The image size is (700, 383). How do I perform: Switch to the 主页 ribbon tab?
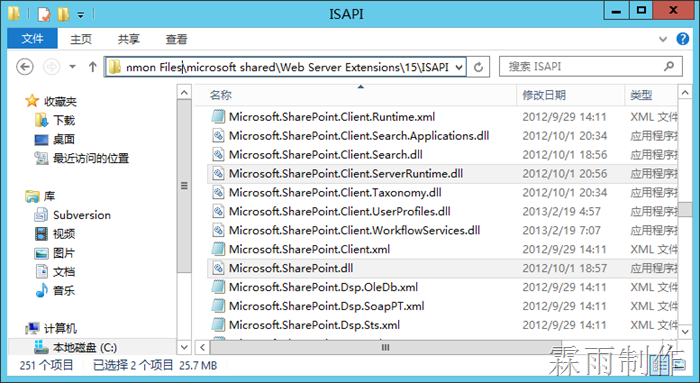coord(81,39)
